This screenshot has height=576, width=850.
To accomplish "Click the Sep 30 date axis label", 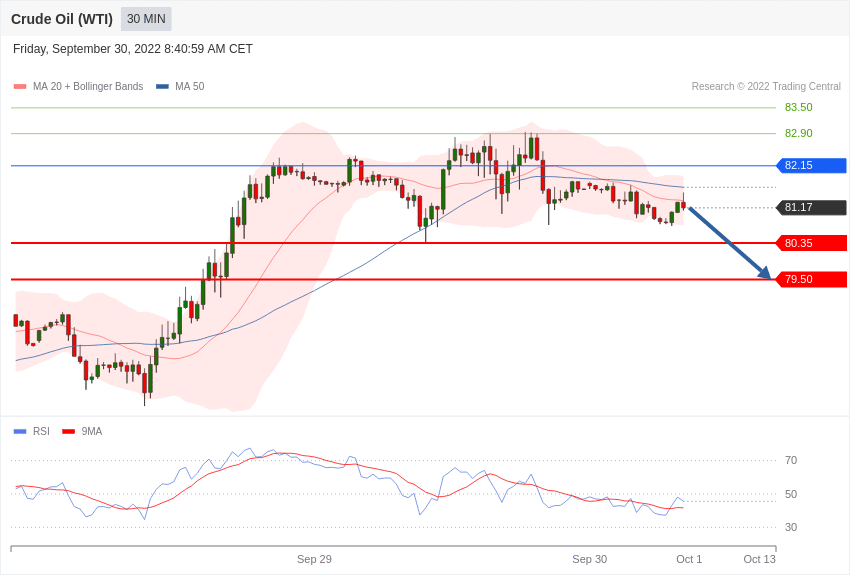I will [589, 559].
